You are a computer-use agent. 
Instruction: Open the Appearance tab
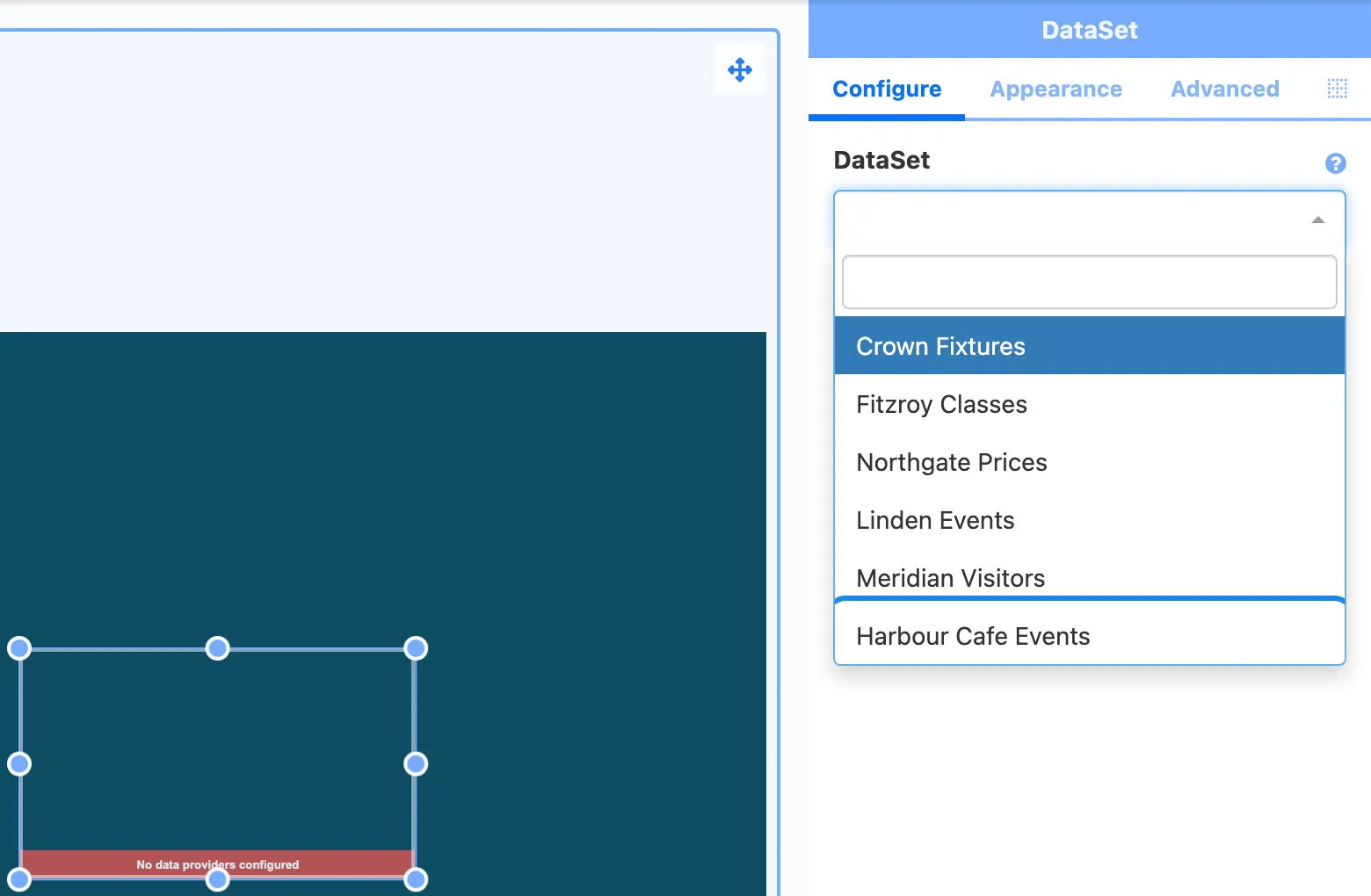tap(1055, 89)
